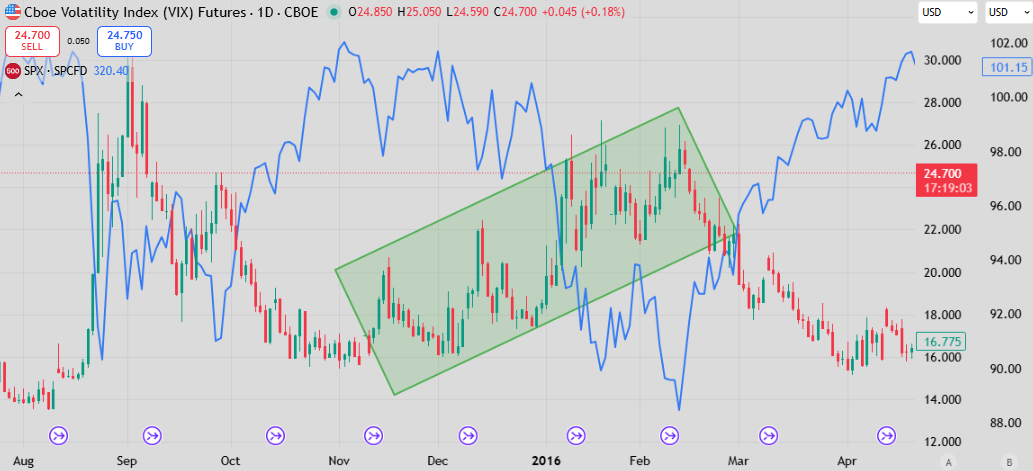
Task: Toggle auto scale B for SPX axis
Action: click(x=1008, y=460)
